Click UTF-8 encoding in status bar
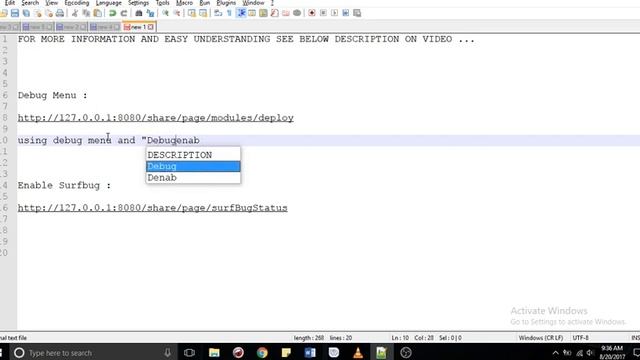 point(580,338)
